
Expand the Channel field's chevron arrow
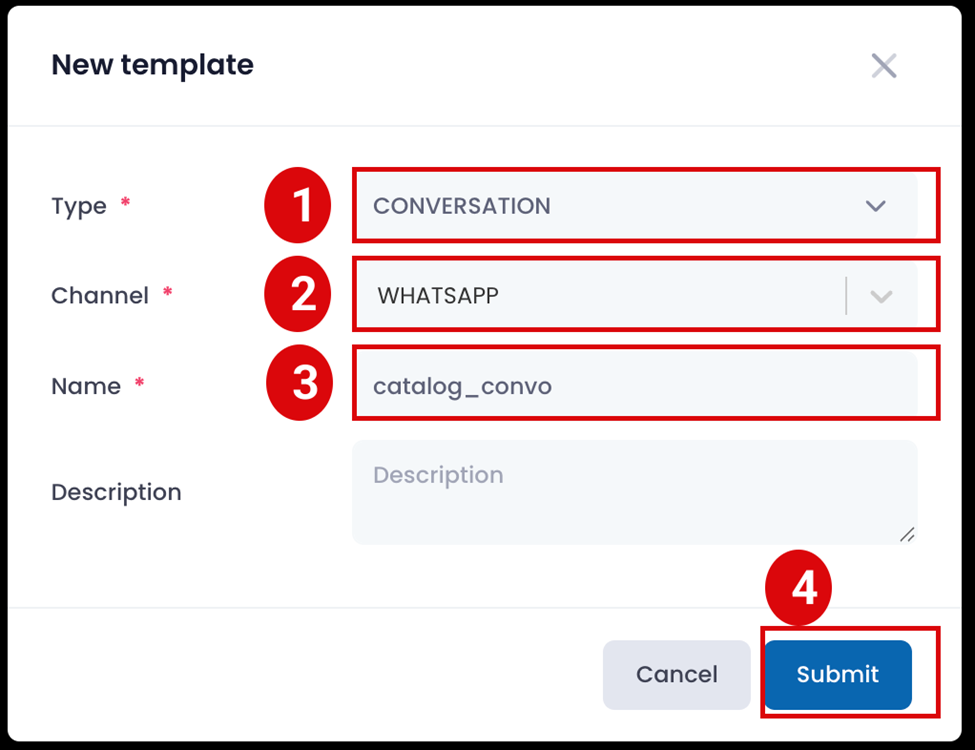coord(881,296)
